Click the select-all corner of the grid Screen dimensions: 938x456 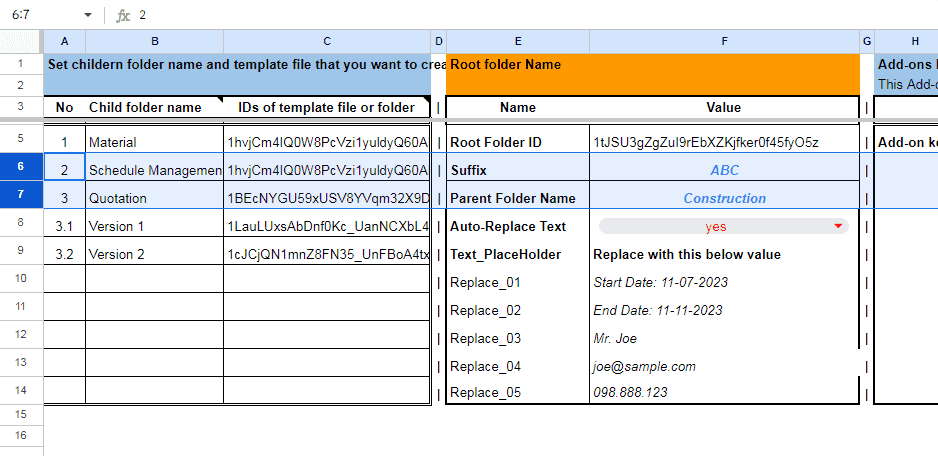[21, 41]
